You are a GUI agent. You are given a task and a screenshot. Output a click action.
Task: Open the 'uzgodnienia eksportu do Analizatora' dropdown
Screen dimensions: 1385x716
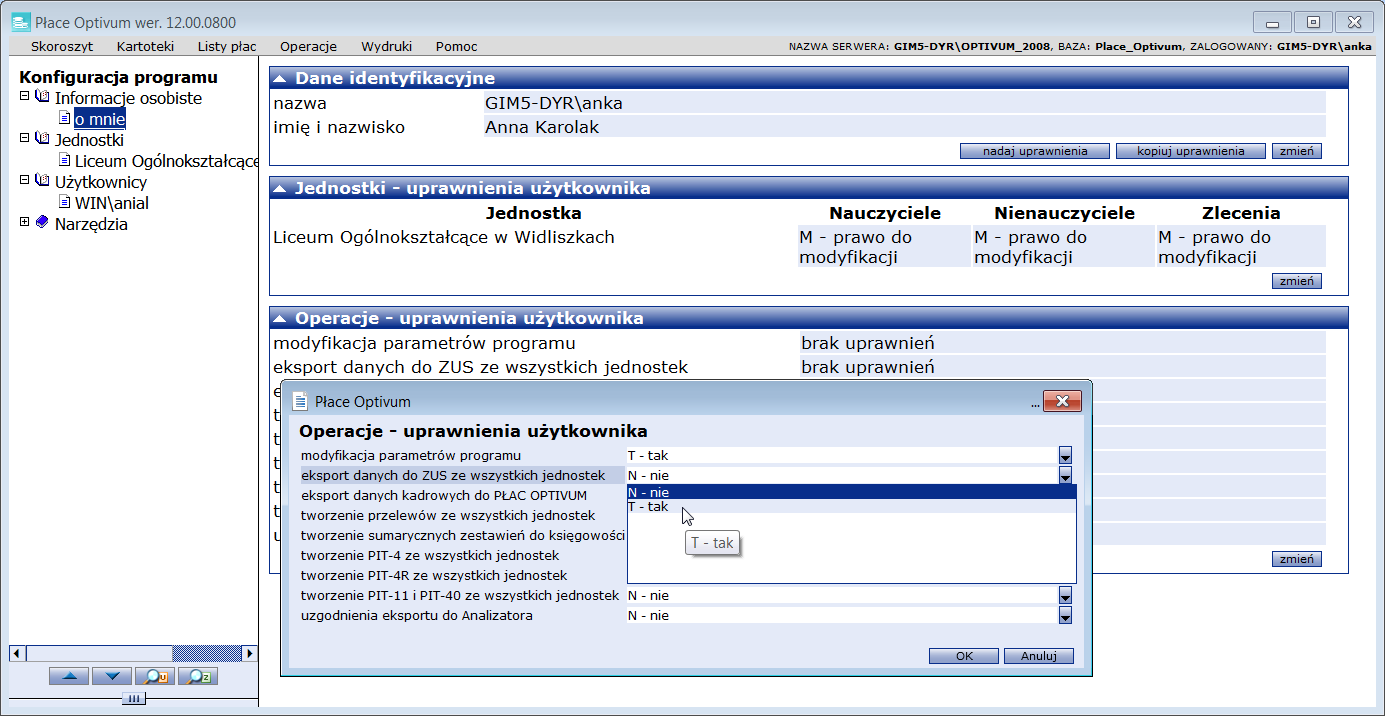[x=1065, y=615]
